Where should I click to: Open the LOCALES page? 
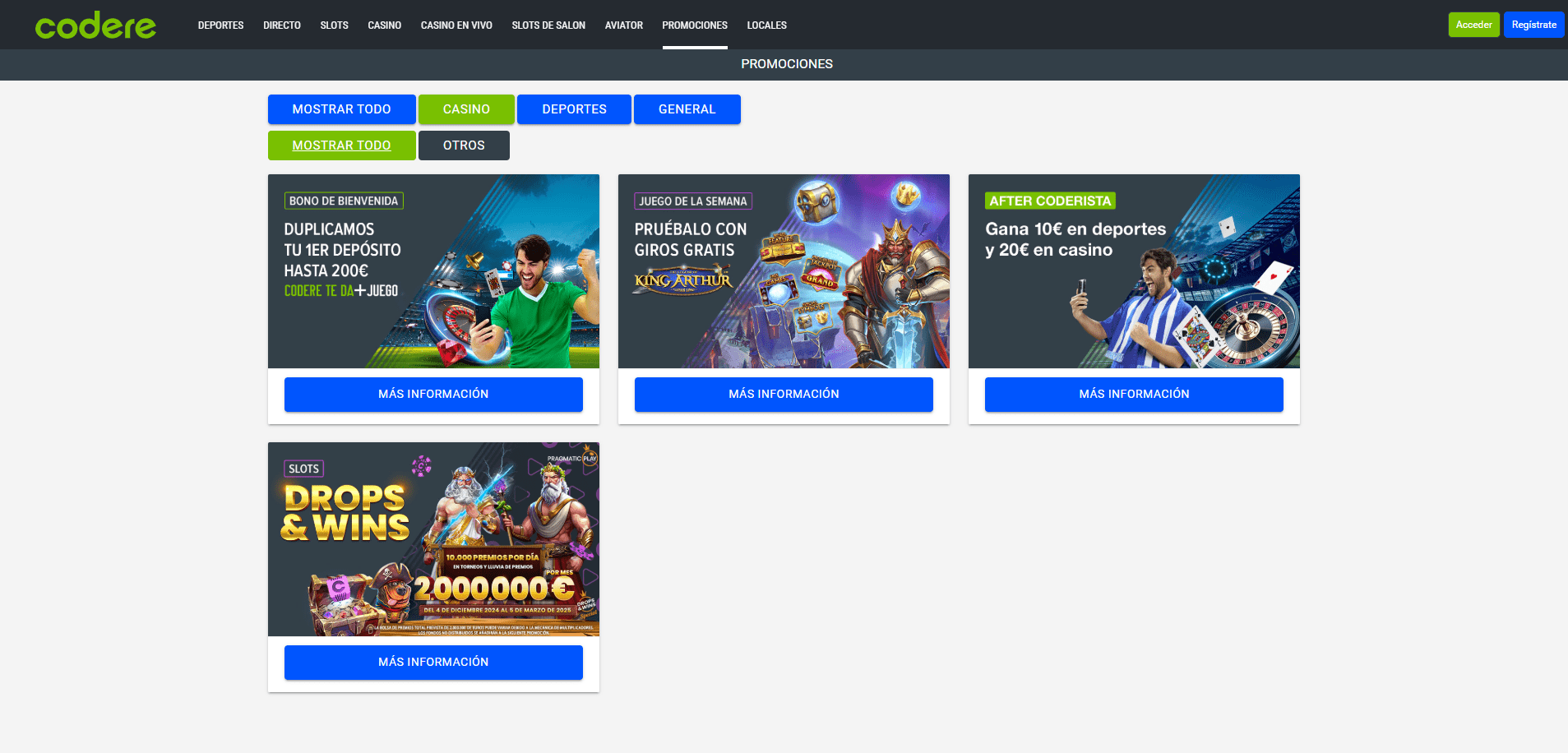(x=766, y=25)
